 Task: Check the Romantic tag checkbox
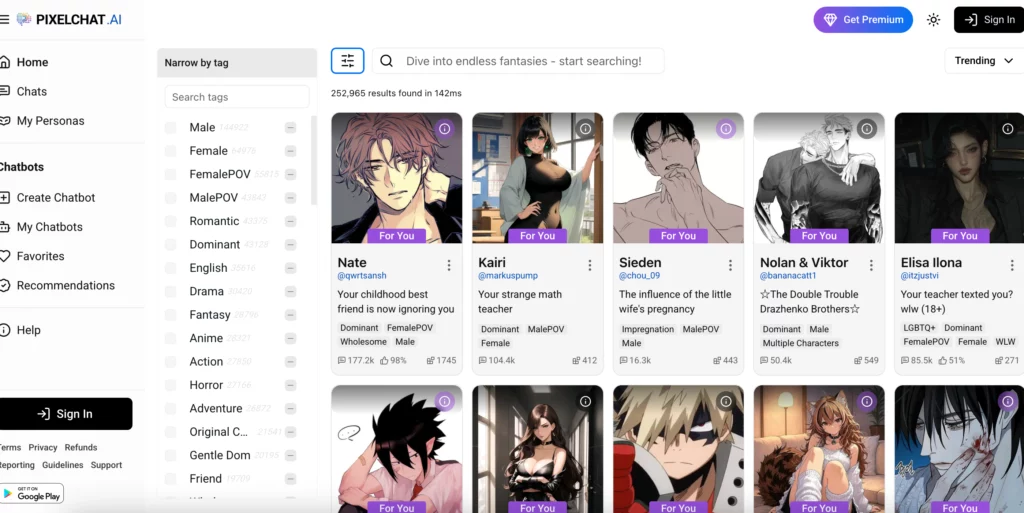(x=170, y=221)
